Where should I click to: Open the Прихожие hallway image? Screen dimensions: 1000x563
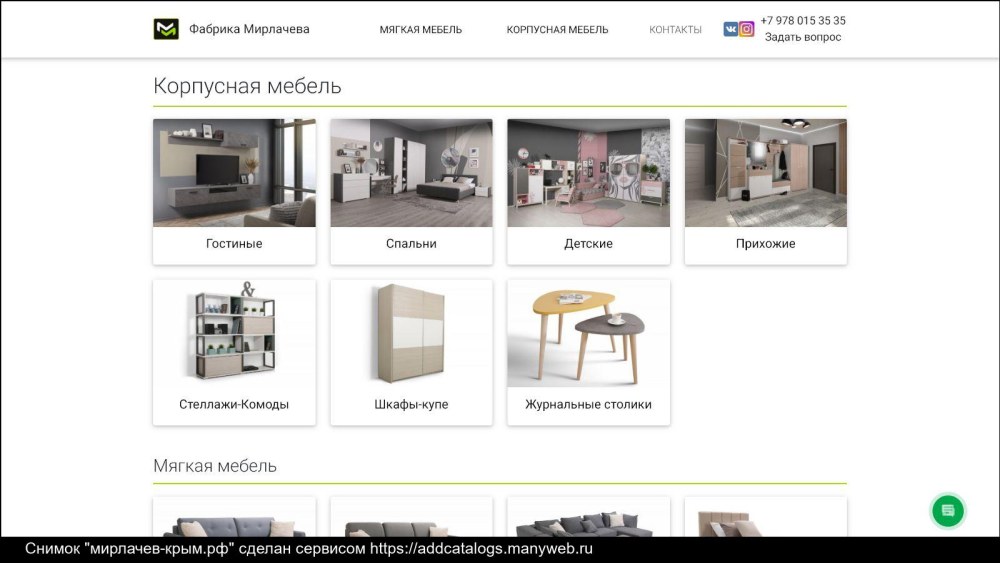click(x=766, y=173)
